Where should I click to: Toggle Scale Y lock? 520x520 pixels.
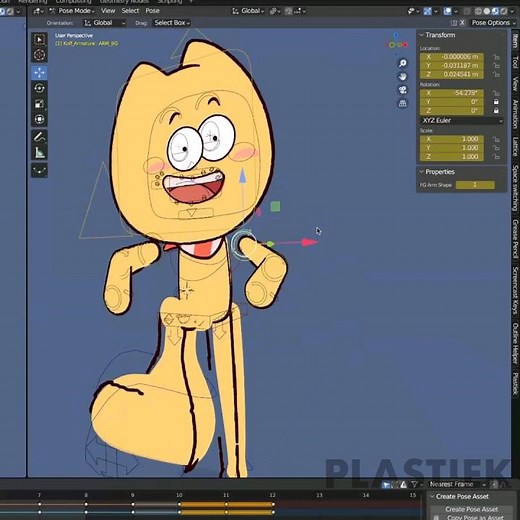[496, 148]
